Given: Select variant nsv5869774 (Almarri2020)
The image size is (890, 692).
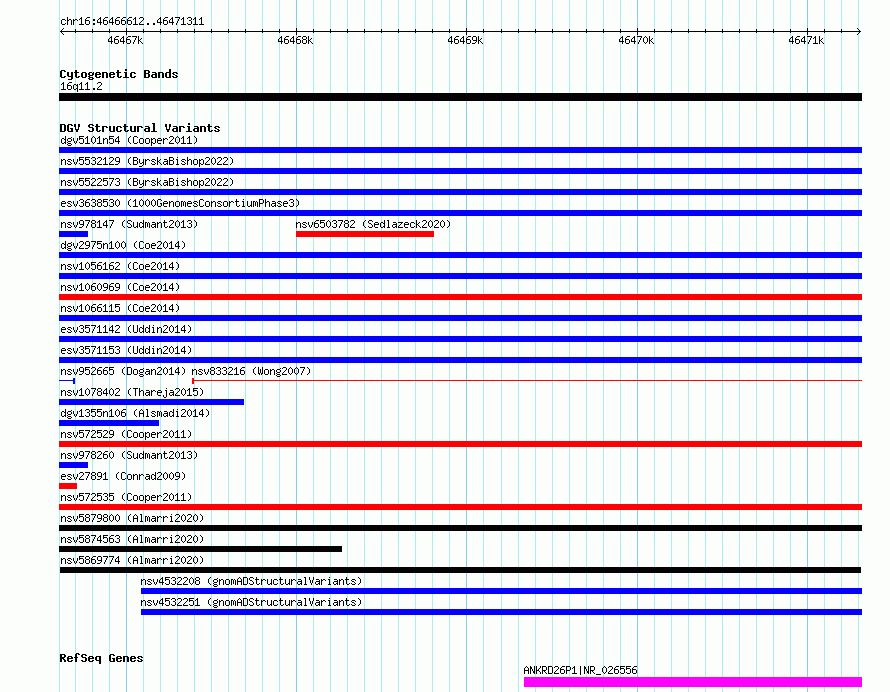Looking at the screenshot, I should tap(132, 560).
